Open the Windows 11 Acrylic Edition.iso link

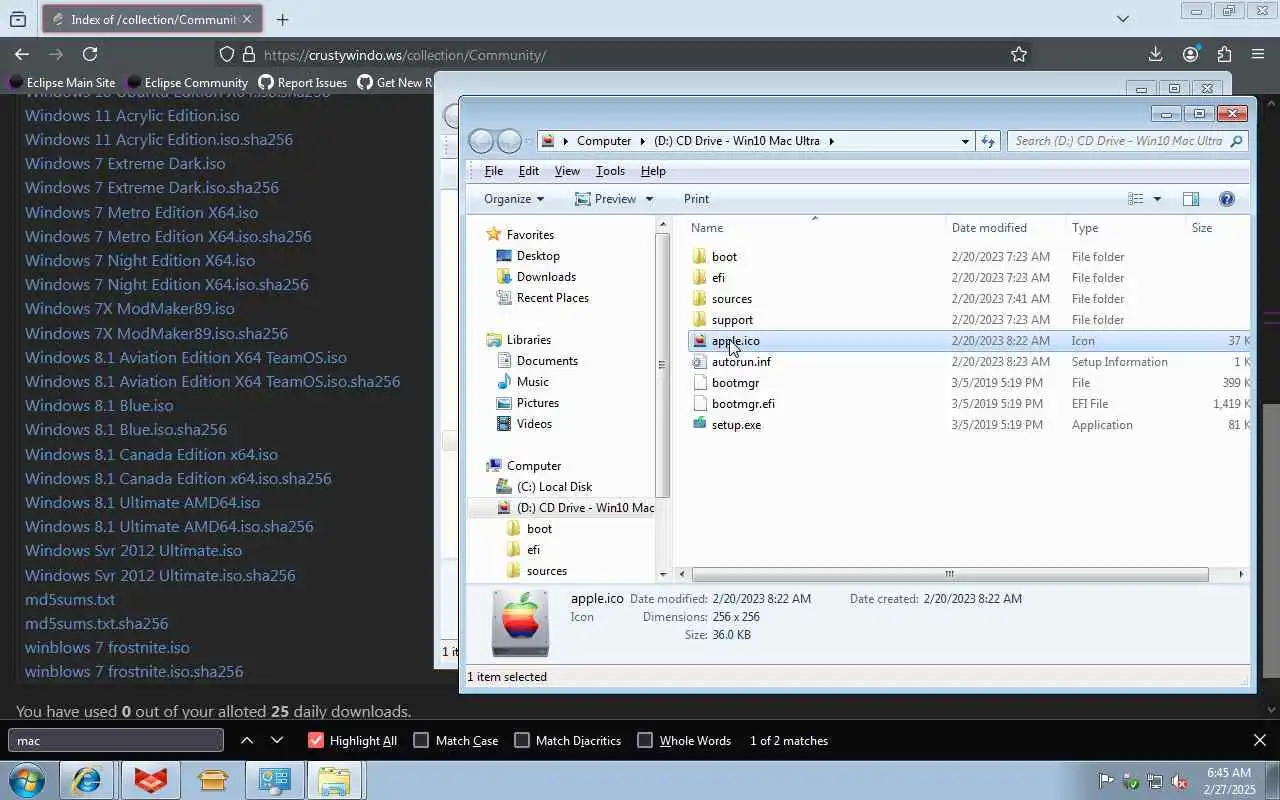tap(132, 115)
